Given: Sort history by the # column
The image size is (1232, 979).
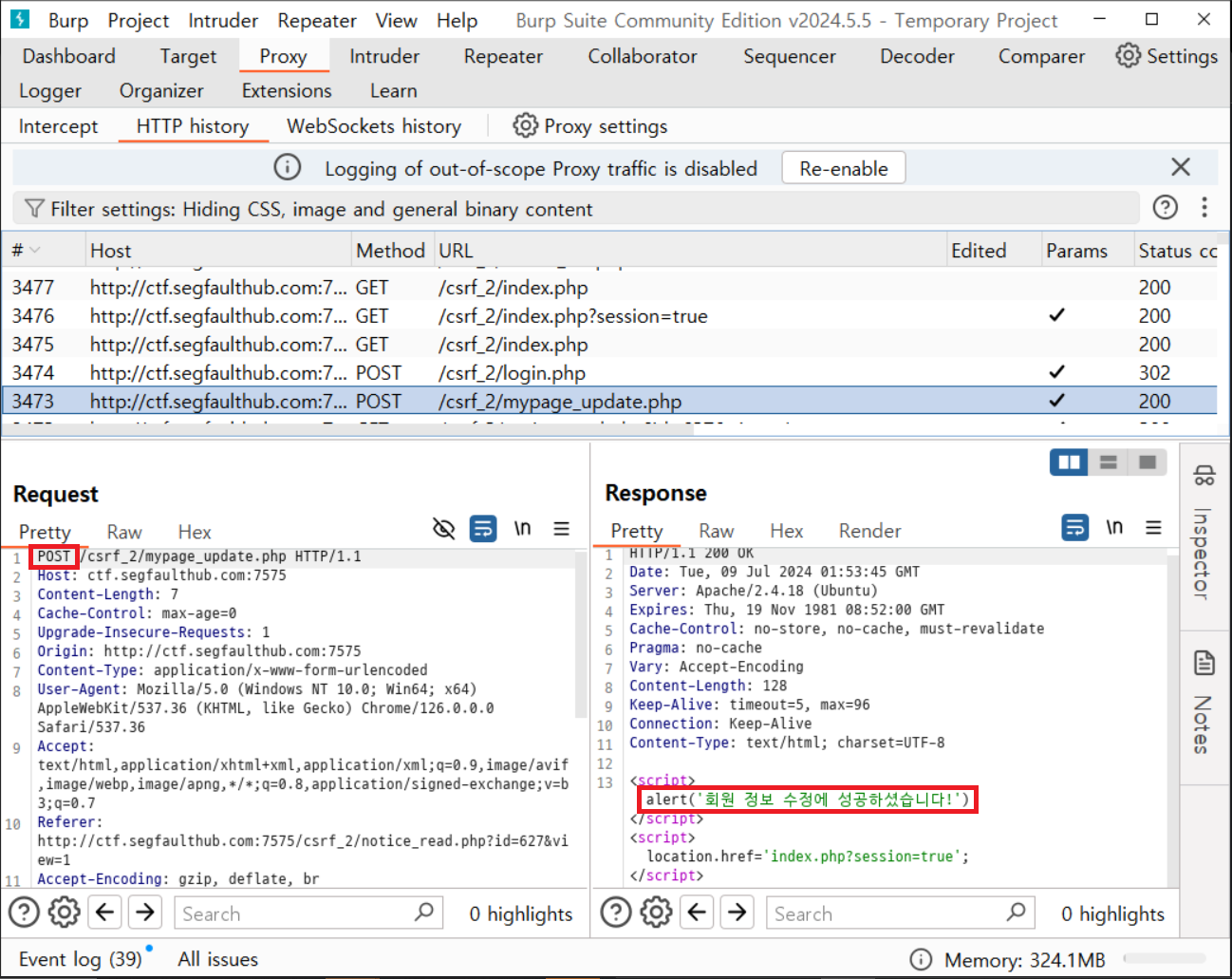Looking at the screenshot, I should click(44, 251).
